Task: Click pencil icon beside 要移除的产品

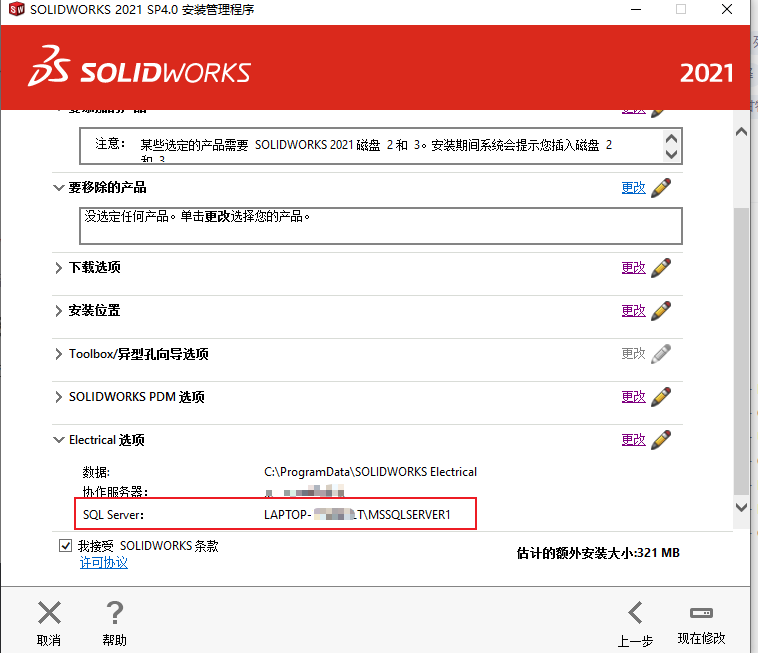Action: pyautogui.click(x=661, y=188)
